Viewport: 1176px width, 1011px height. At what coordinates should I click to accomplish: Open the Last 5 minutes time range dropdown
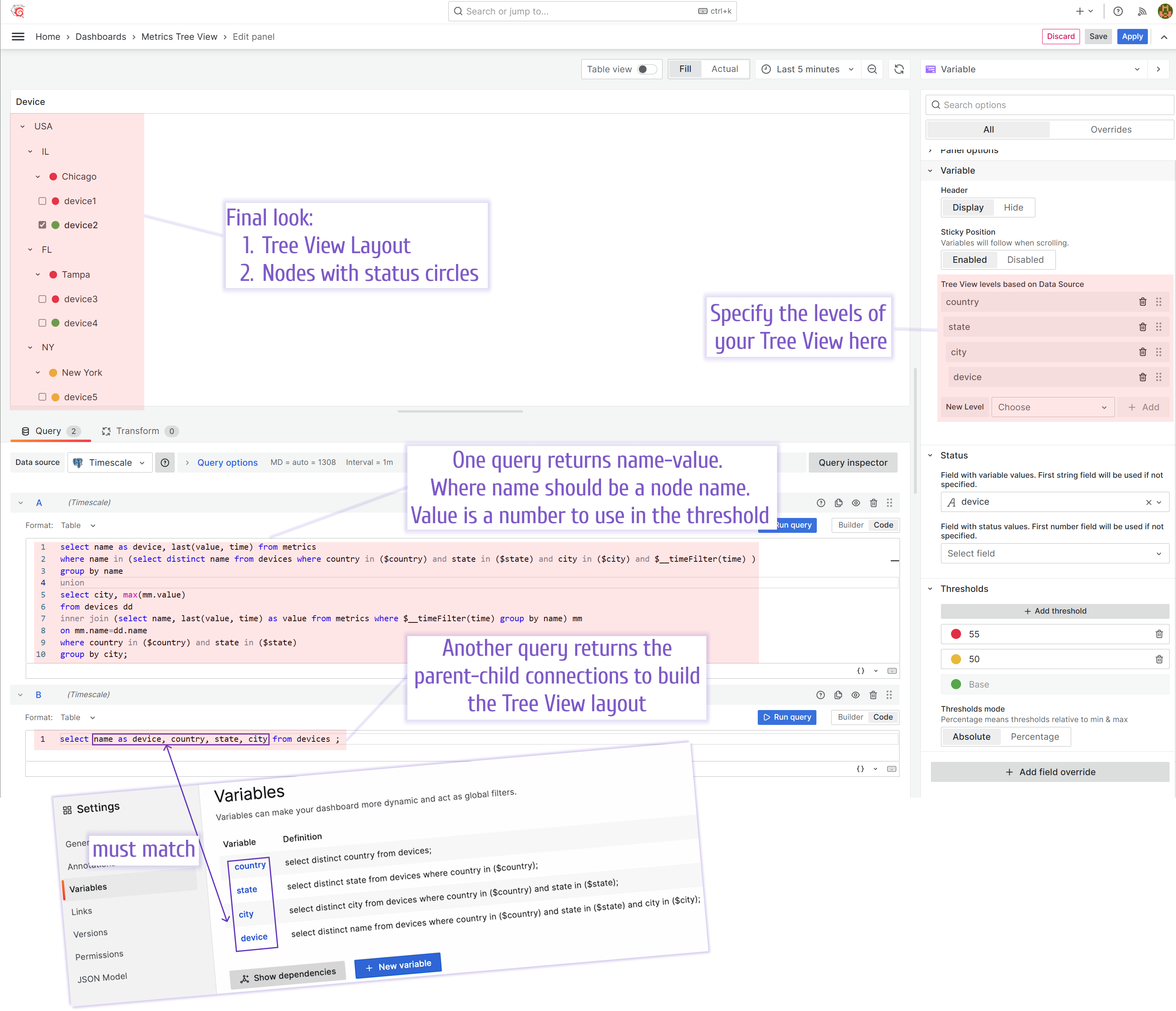807,69
